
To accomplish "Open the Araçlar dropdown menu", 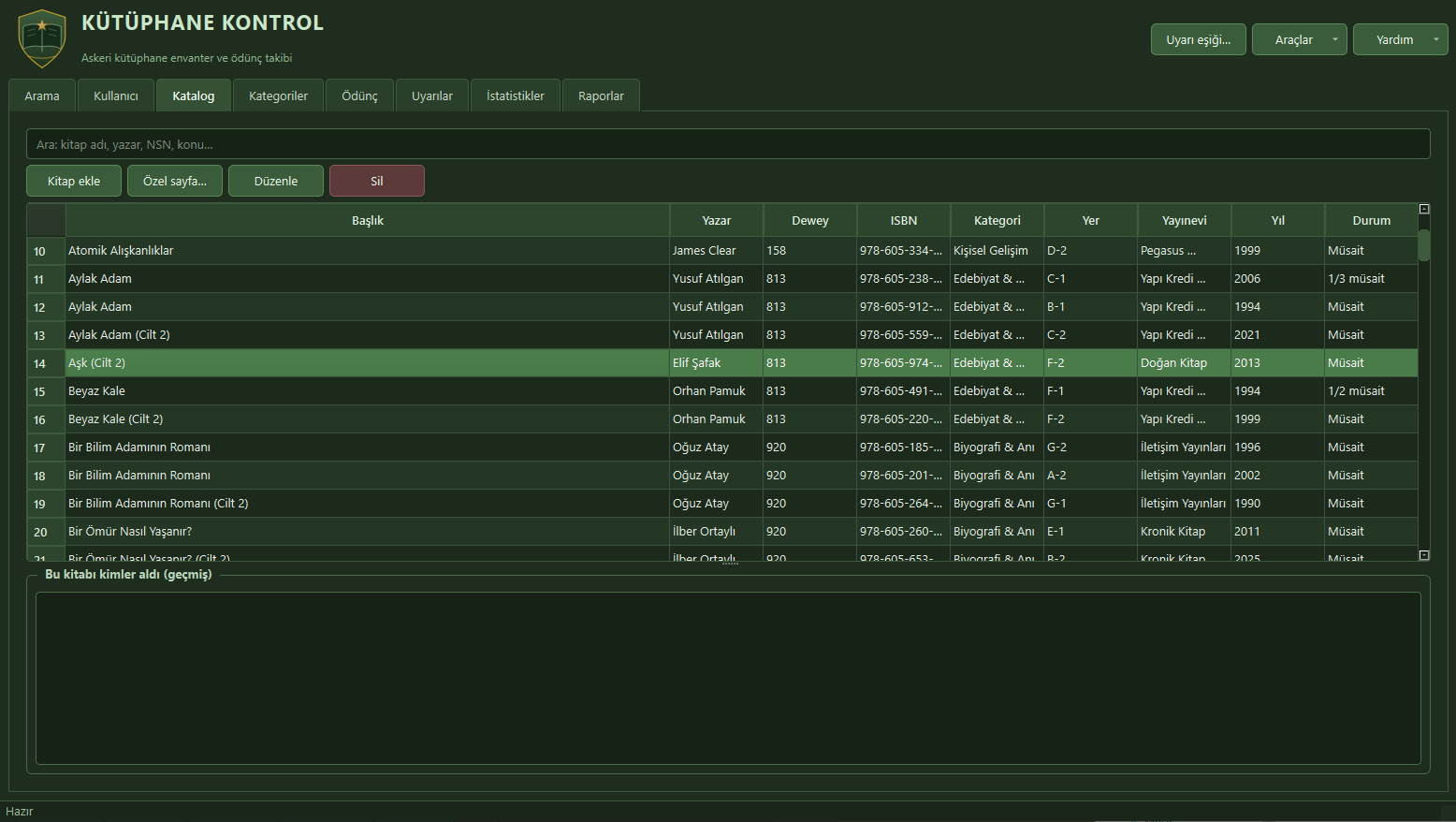I will pos(1299,39).
